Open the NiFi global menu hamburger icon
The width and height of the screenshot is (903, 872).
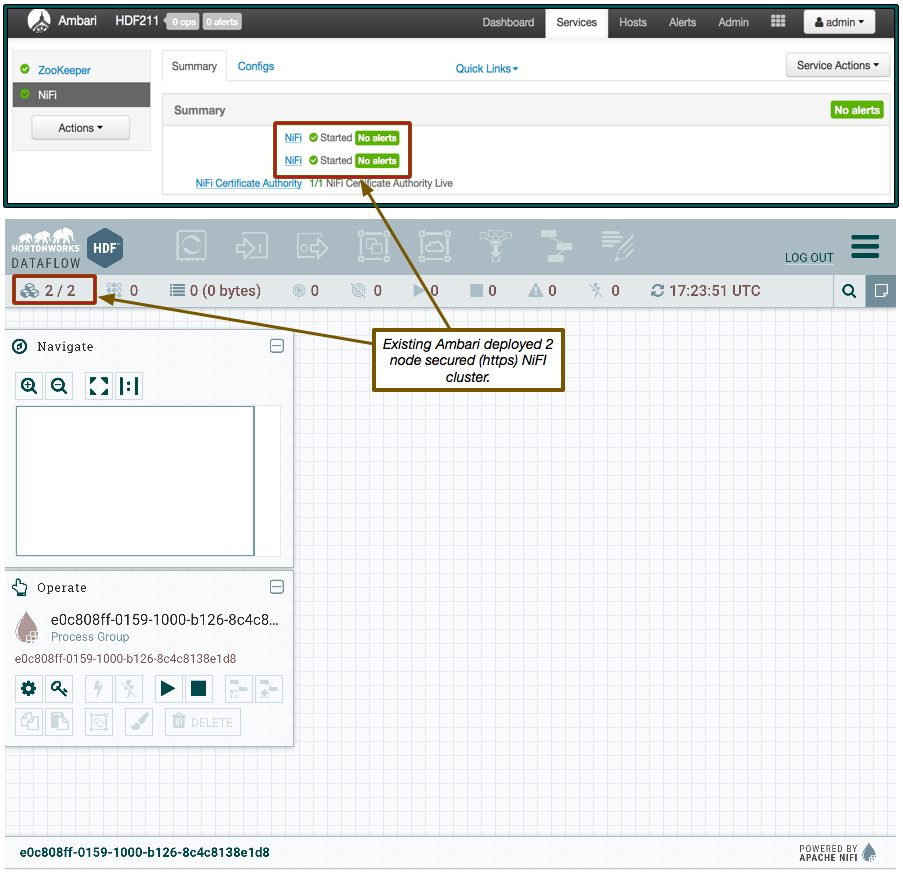pyautogui.click(x=865, y=247)
